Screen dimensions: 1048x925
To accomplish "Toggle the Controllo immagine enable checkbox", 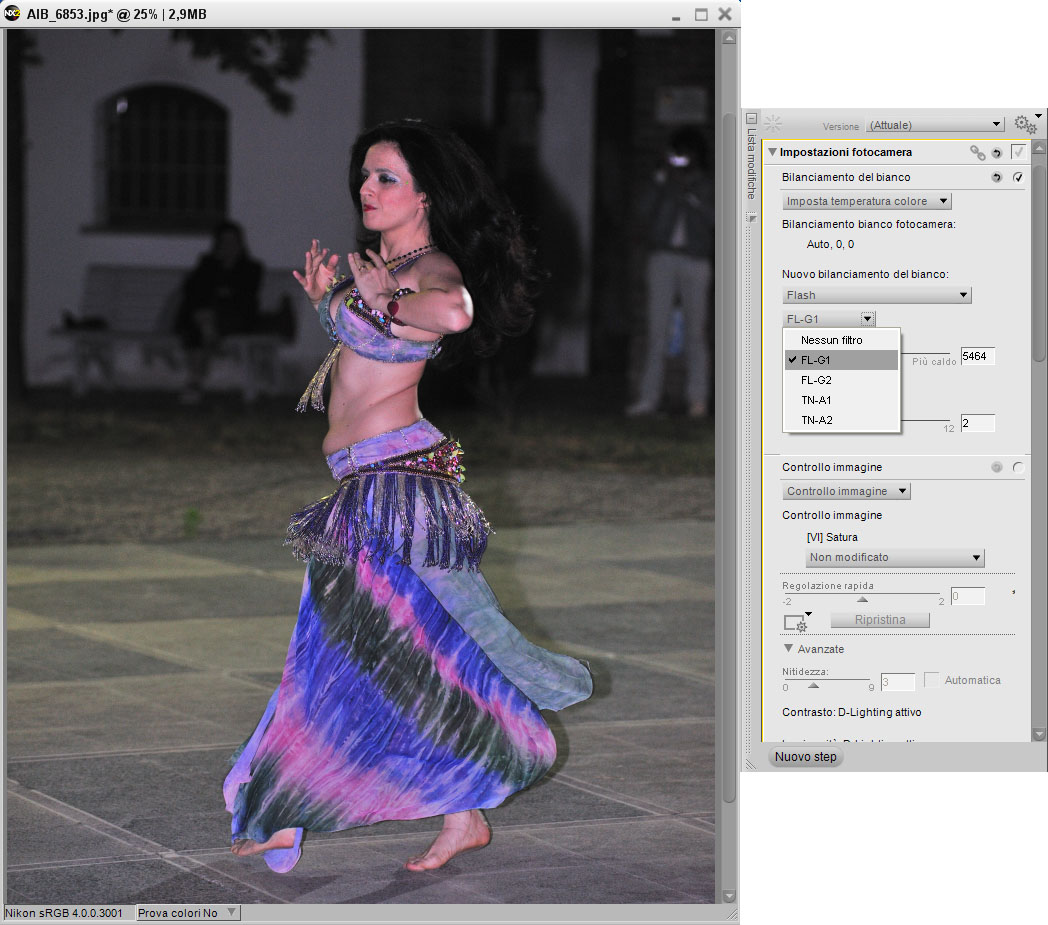I will (x=1018, y=467).
